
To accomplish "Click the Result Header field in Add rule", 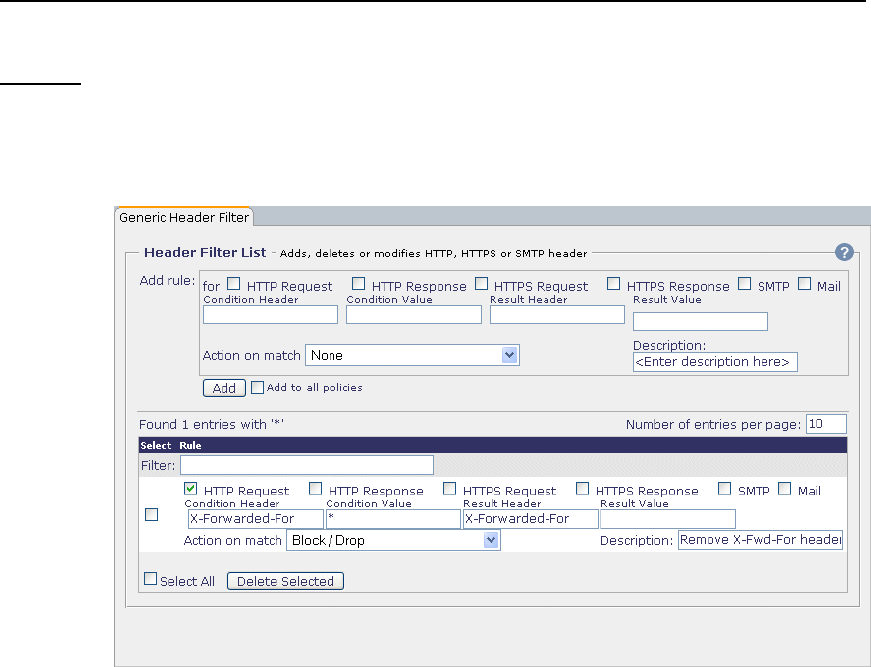I will [557, 315].
